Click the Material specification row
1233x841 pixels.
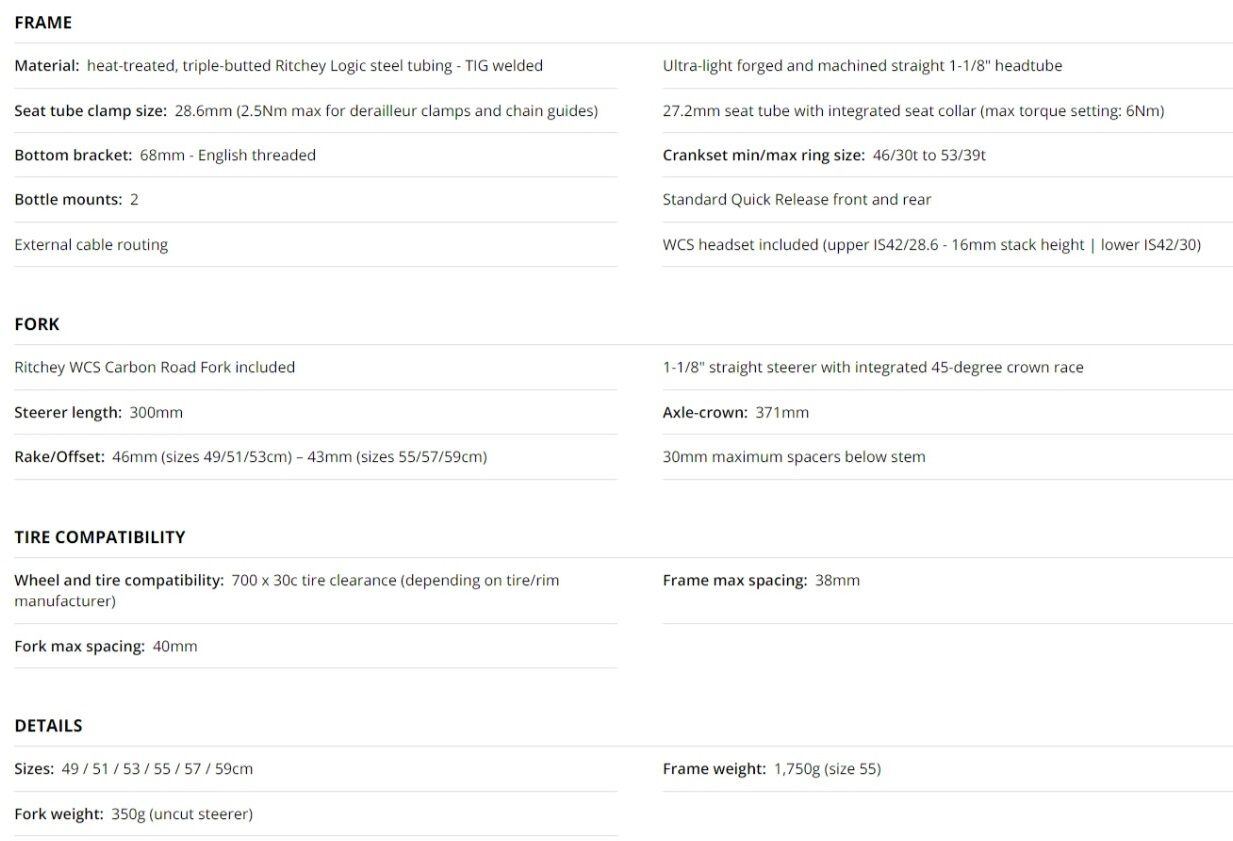tap(278, 66)
